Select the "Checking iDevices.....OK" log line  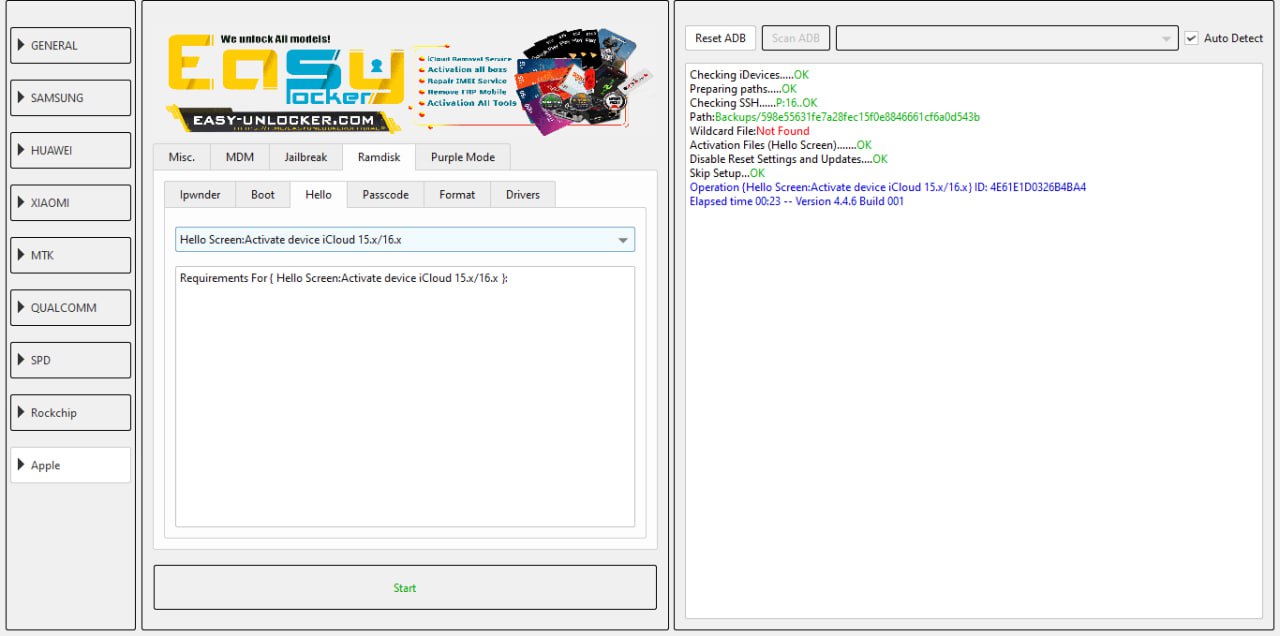(x=749, y=75)
